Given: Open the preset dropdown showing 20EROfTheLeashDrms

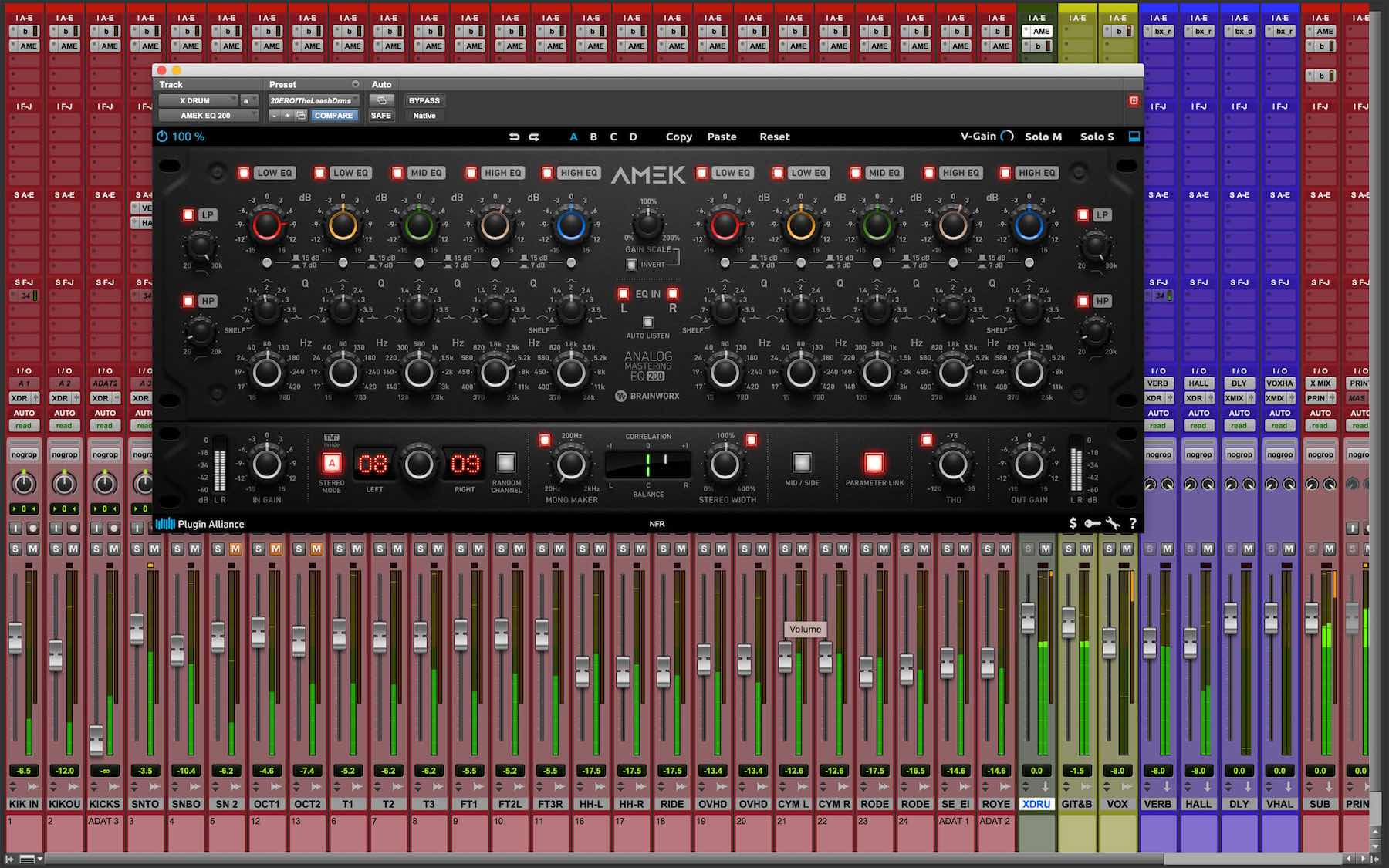Looking at the screenshot, I should [x=311, y=100].
